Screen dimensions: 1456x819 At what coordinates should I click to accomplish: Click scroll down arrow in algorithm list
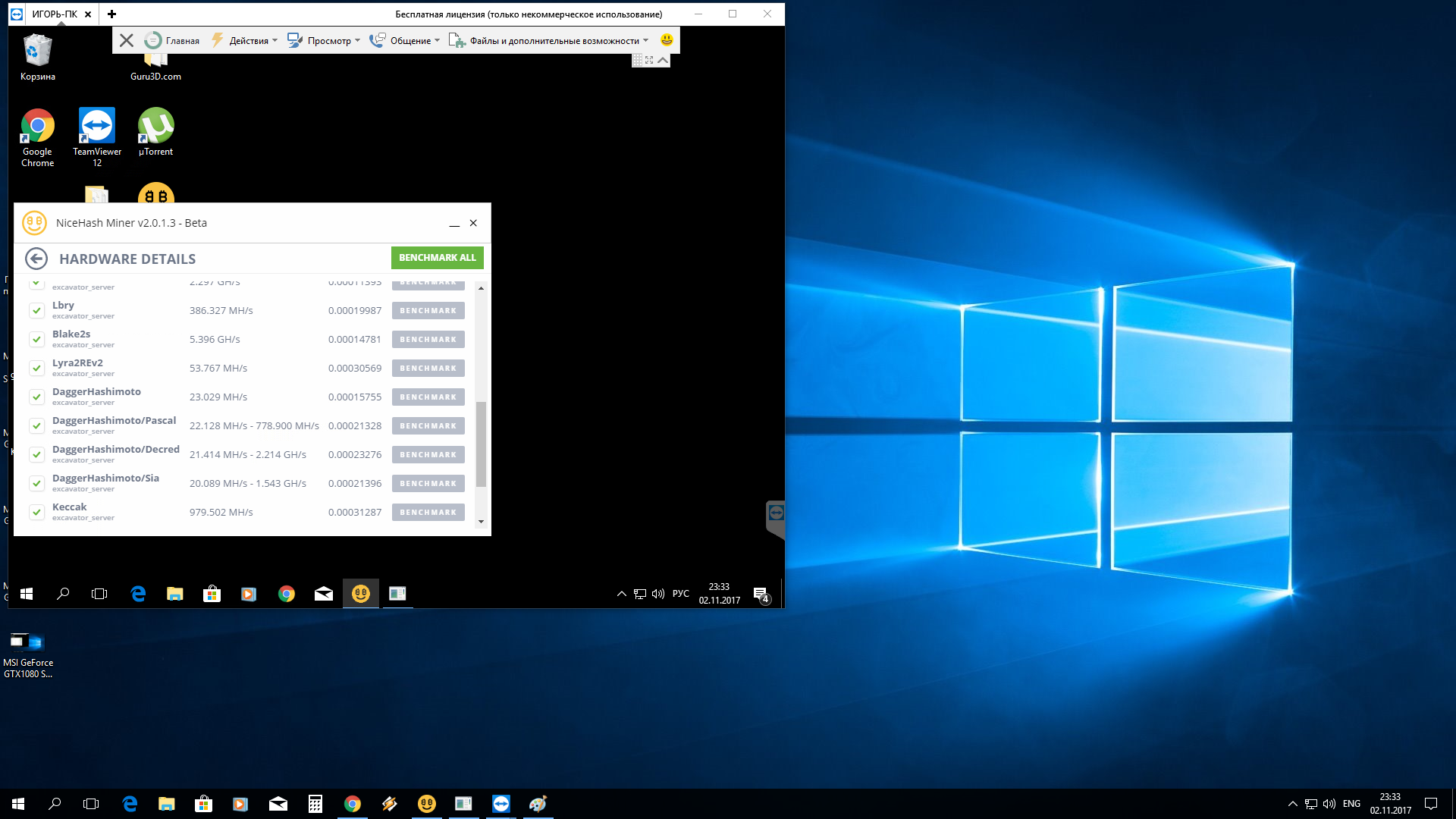pos(481,522)
